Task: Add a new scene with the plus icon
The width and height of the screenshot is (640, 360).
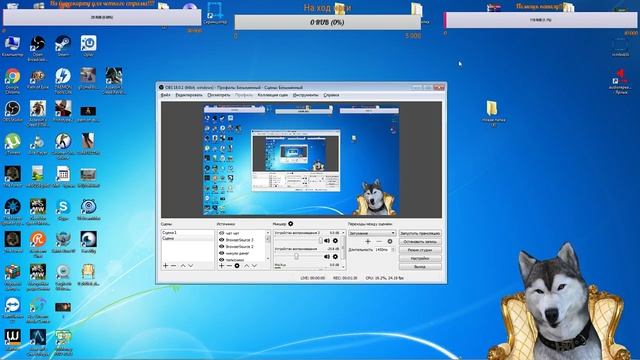Action: [166, 266]
